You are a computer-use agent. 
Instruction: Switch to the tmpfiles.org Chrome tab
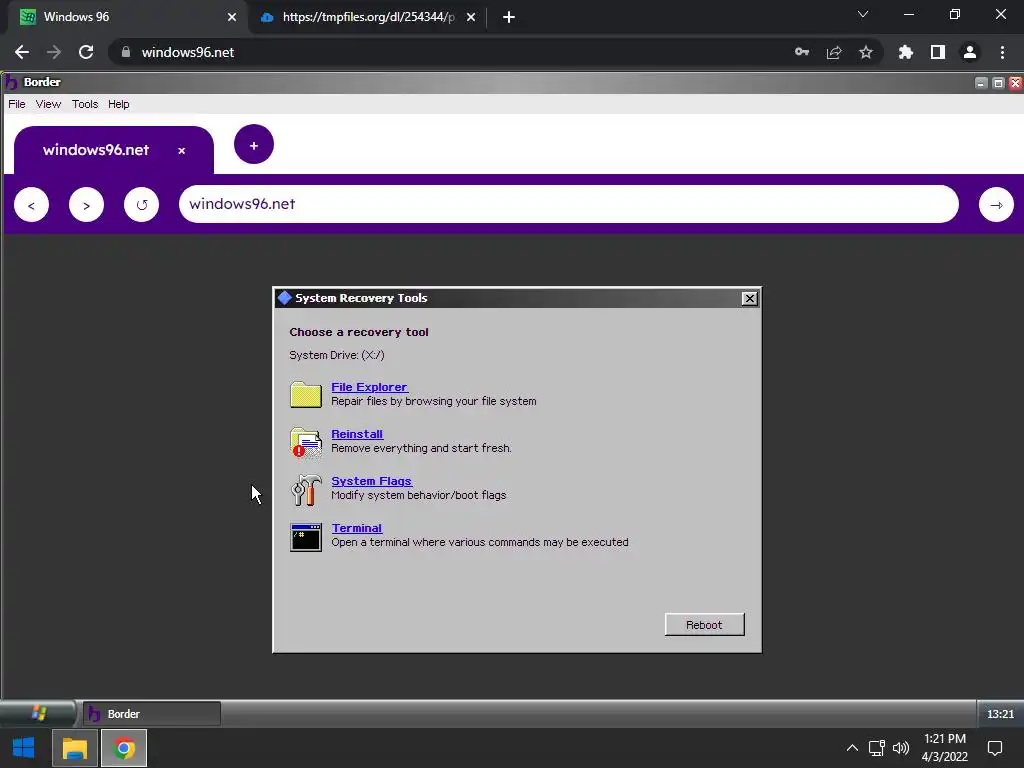tap(368, 17)
